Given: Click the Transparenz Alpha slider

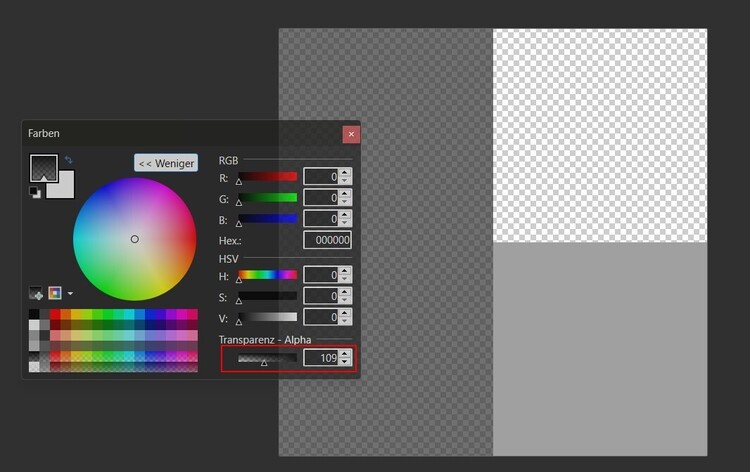Looking at the screenshot, I should click(x=267, y=358).
